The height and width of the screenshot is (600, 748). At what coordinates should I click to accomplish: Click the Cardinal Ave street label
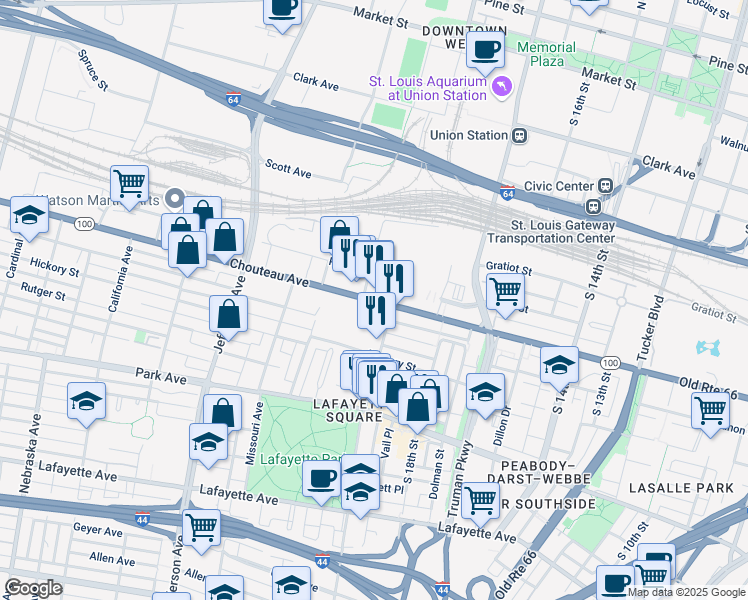(x=14, y=258)
